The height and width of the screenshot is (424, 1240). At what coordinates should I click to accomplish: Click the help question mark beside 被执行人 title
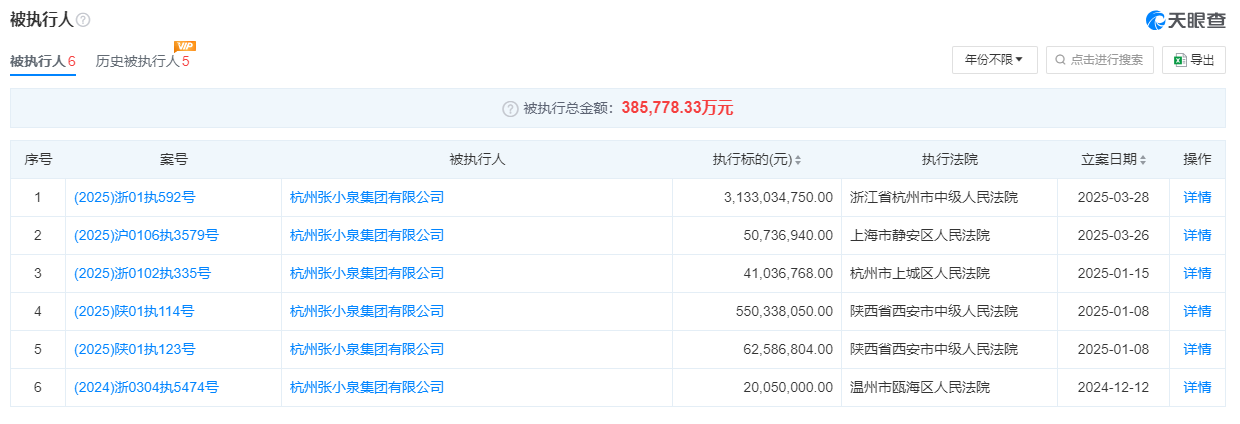(83, 20)
